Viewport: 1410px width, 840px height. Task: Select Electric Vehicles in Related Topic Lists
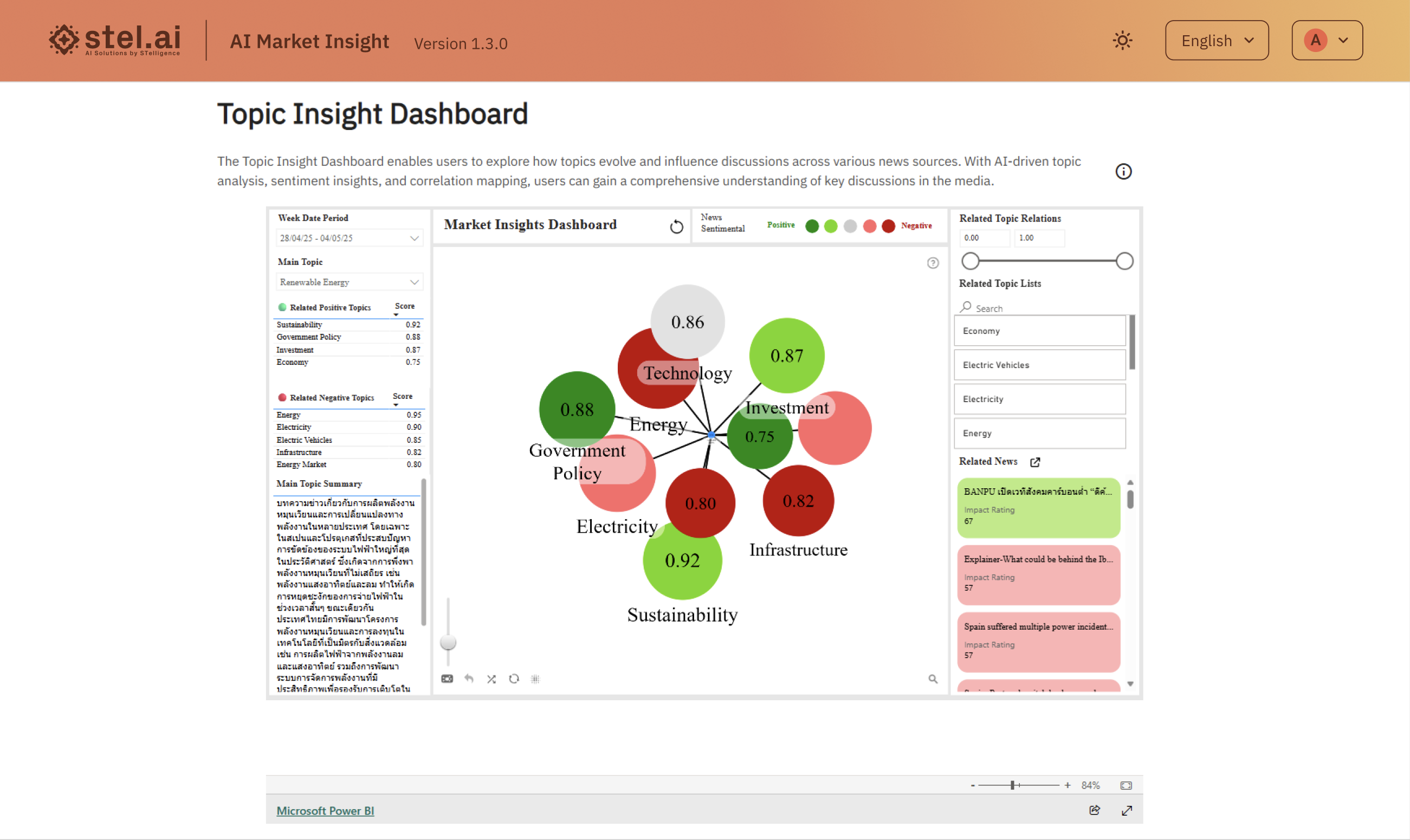pos(1039,365)
